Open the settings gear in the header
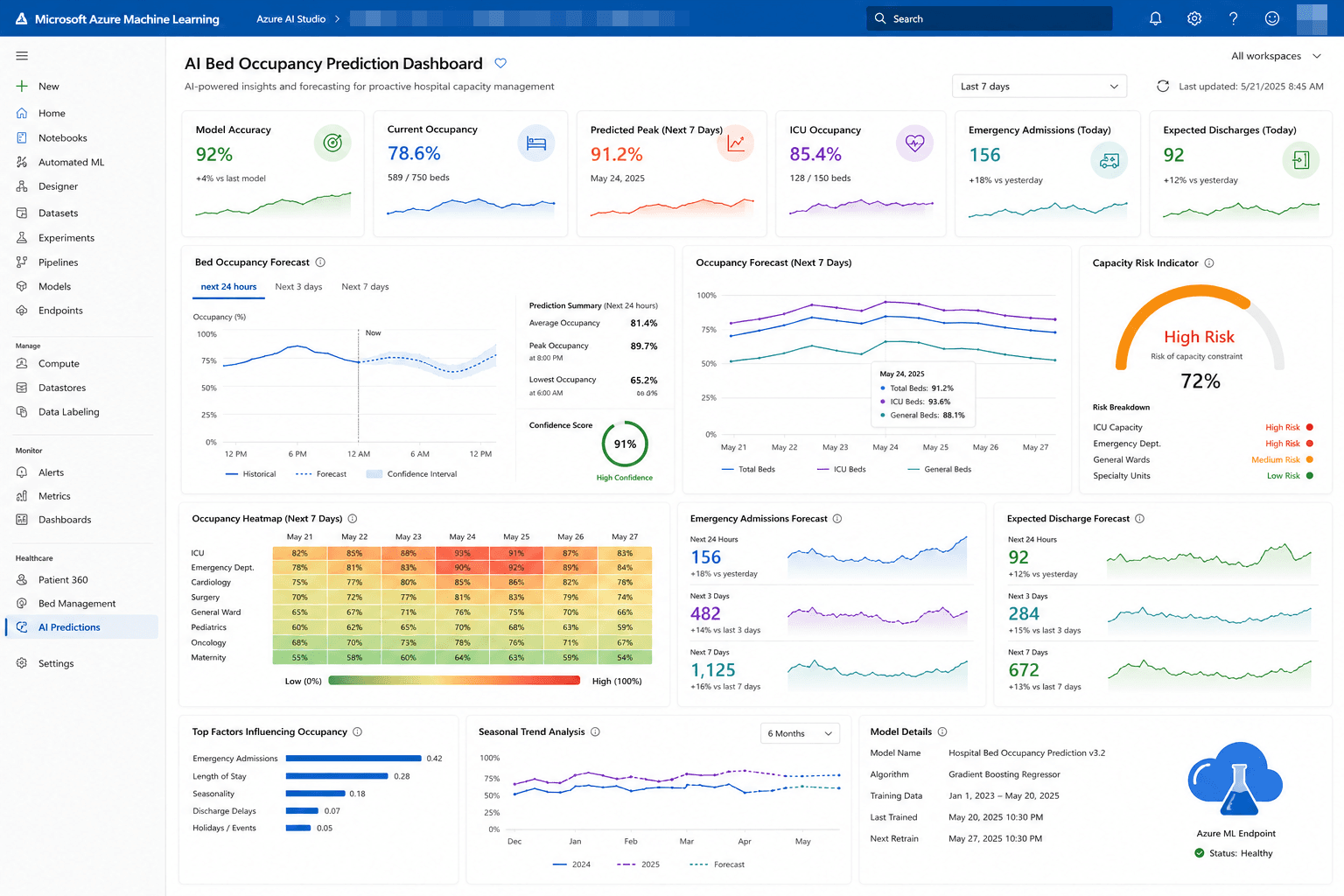The width and height of the screenshot is (1344, 896). click(1194, 18)
